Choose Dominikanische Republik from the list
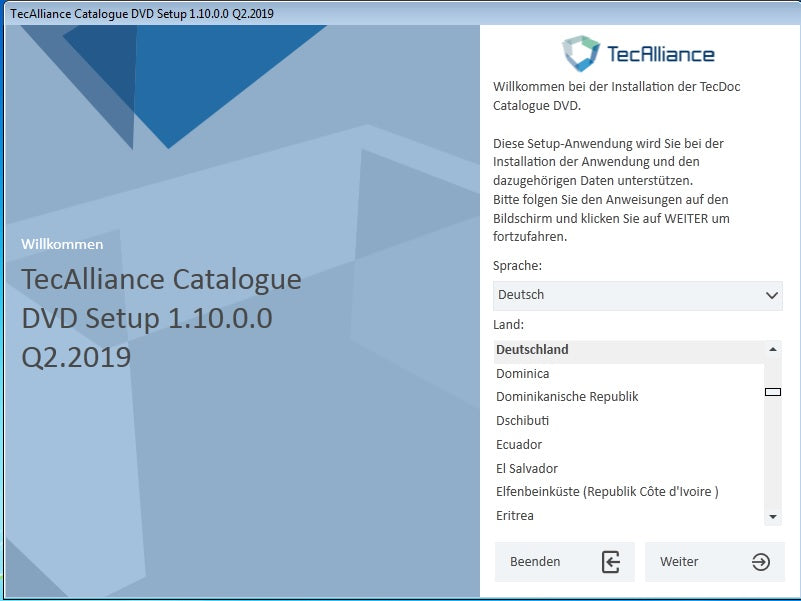801x601 pixels. (567, 397)
